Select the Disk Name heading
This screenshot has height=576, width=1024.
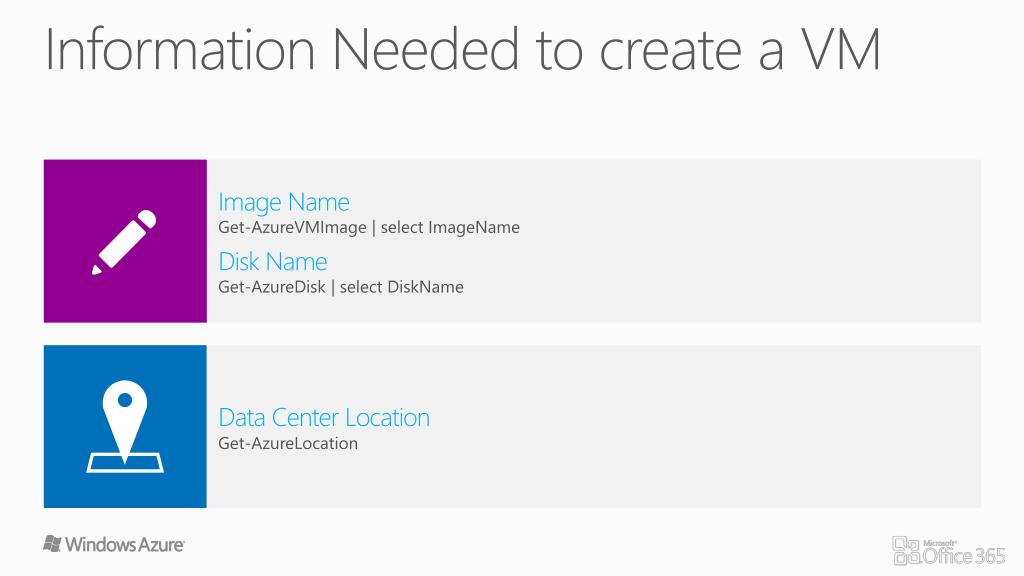[273, 262]
